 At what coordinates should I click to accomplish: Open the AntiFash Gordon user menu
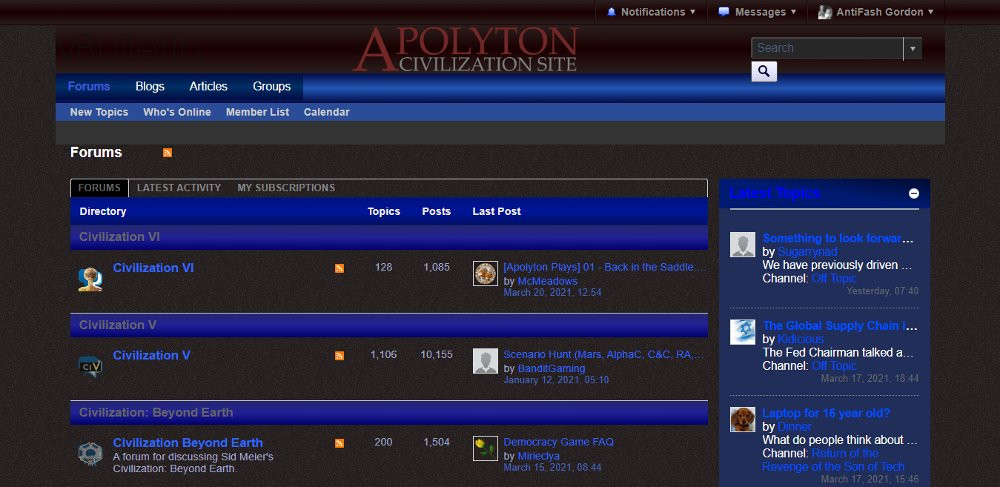[x=876, y=12]
